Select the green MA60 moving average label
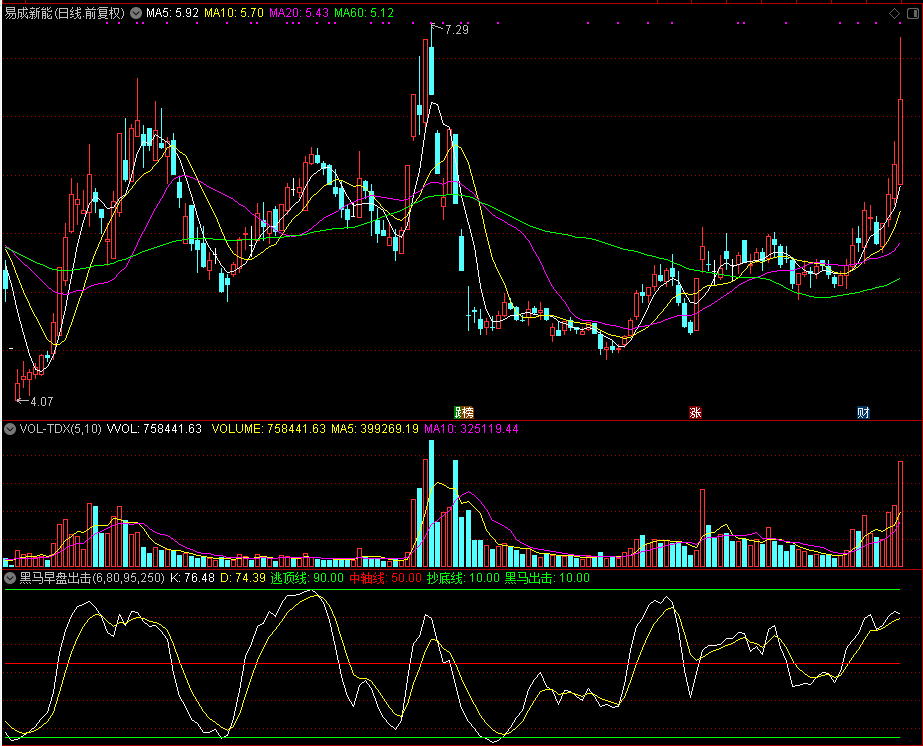The image size is (923, 746). click(364, 14)
